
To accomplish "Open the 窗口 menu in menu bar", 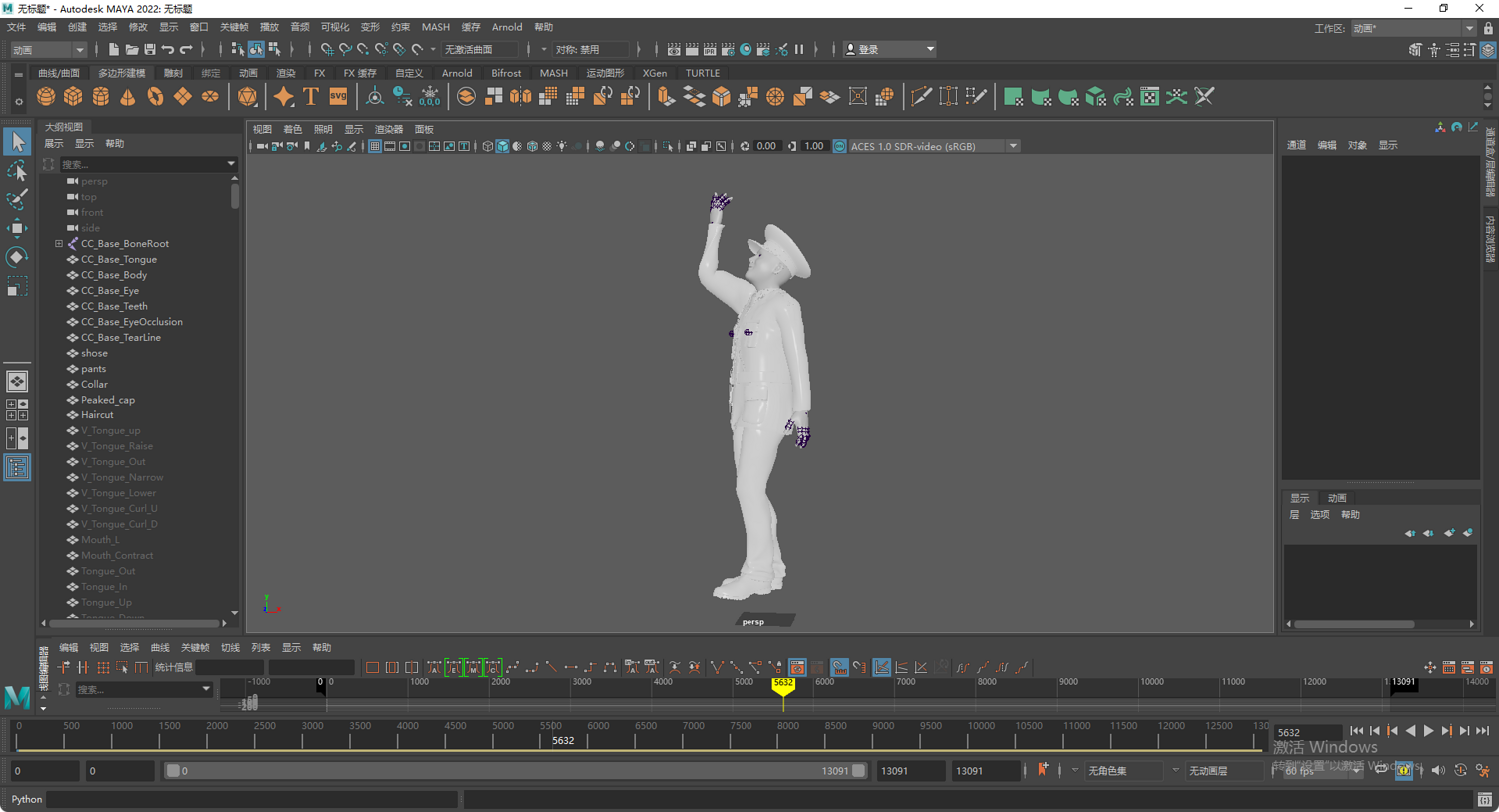I will (x=199, y=27).
